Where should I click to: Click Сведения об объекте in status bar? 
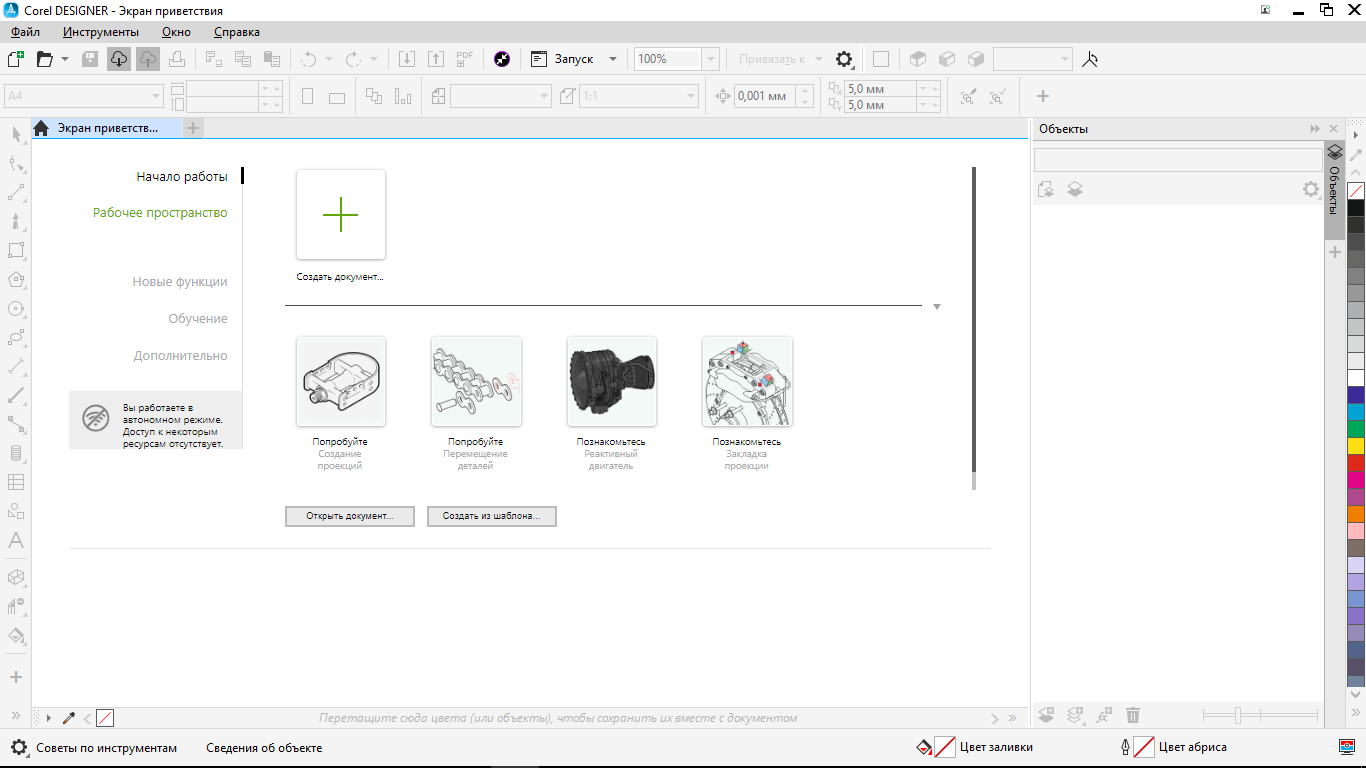click(x=264, y=747)
